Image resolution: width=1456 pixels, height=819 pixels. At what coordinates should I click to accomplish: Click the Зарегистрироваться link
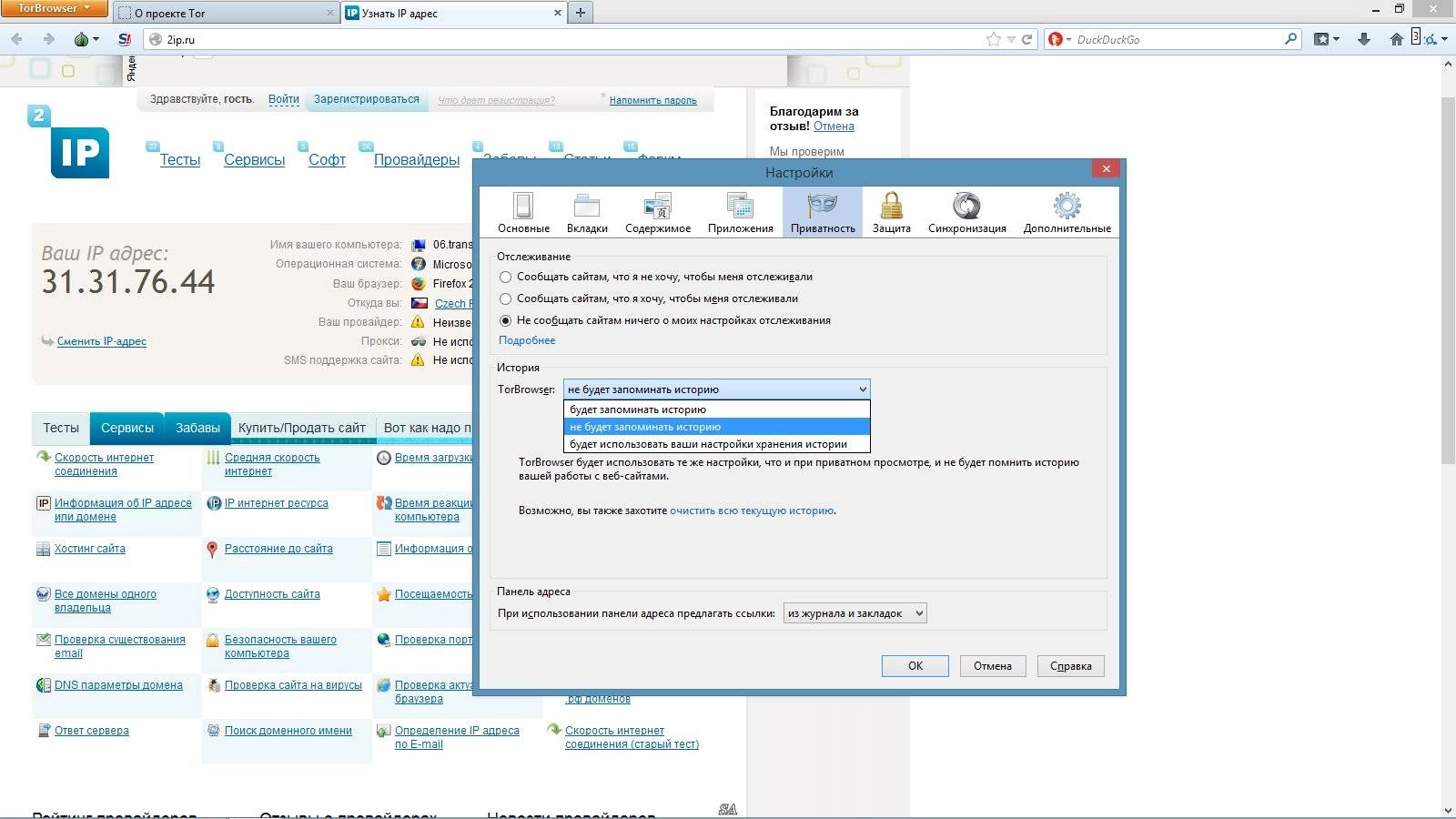pos(367,99)
